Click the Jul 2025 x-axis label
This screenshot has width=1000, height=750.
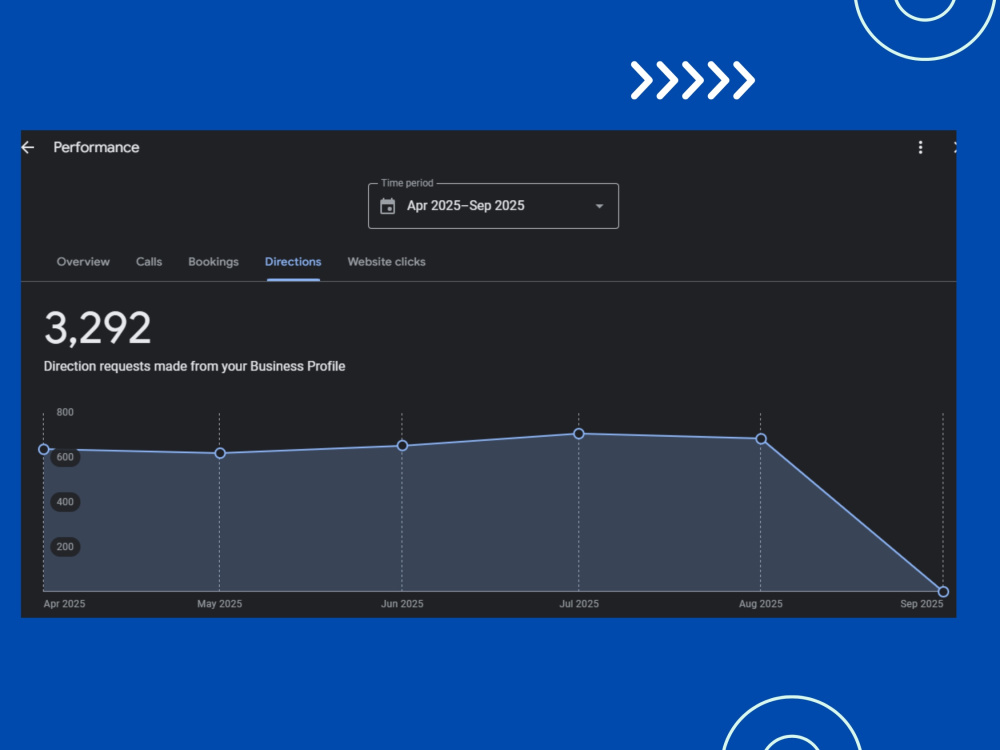click(x=579, y=604)
